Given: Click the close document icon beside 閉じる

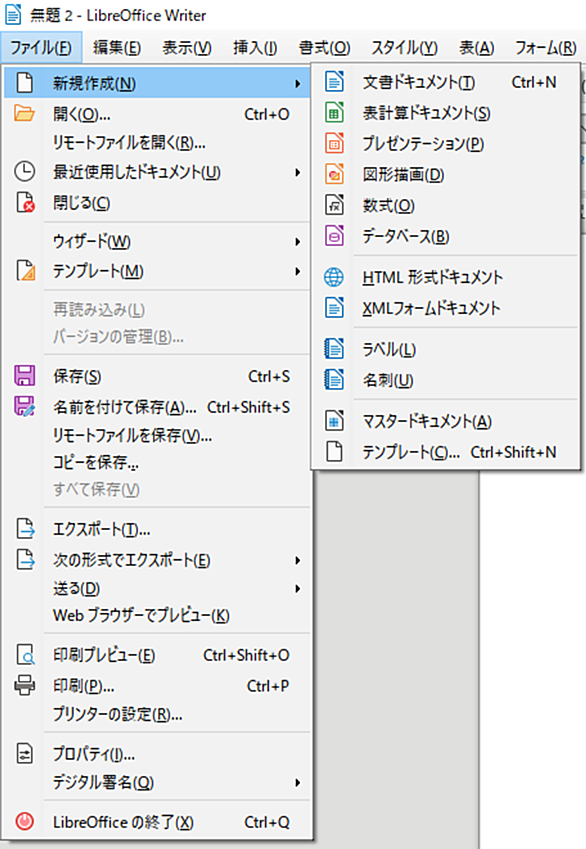Looking at the screenshot, I should click(x=25, y=203).
